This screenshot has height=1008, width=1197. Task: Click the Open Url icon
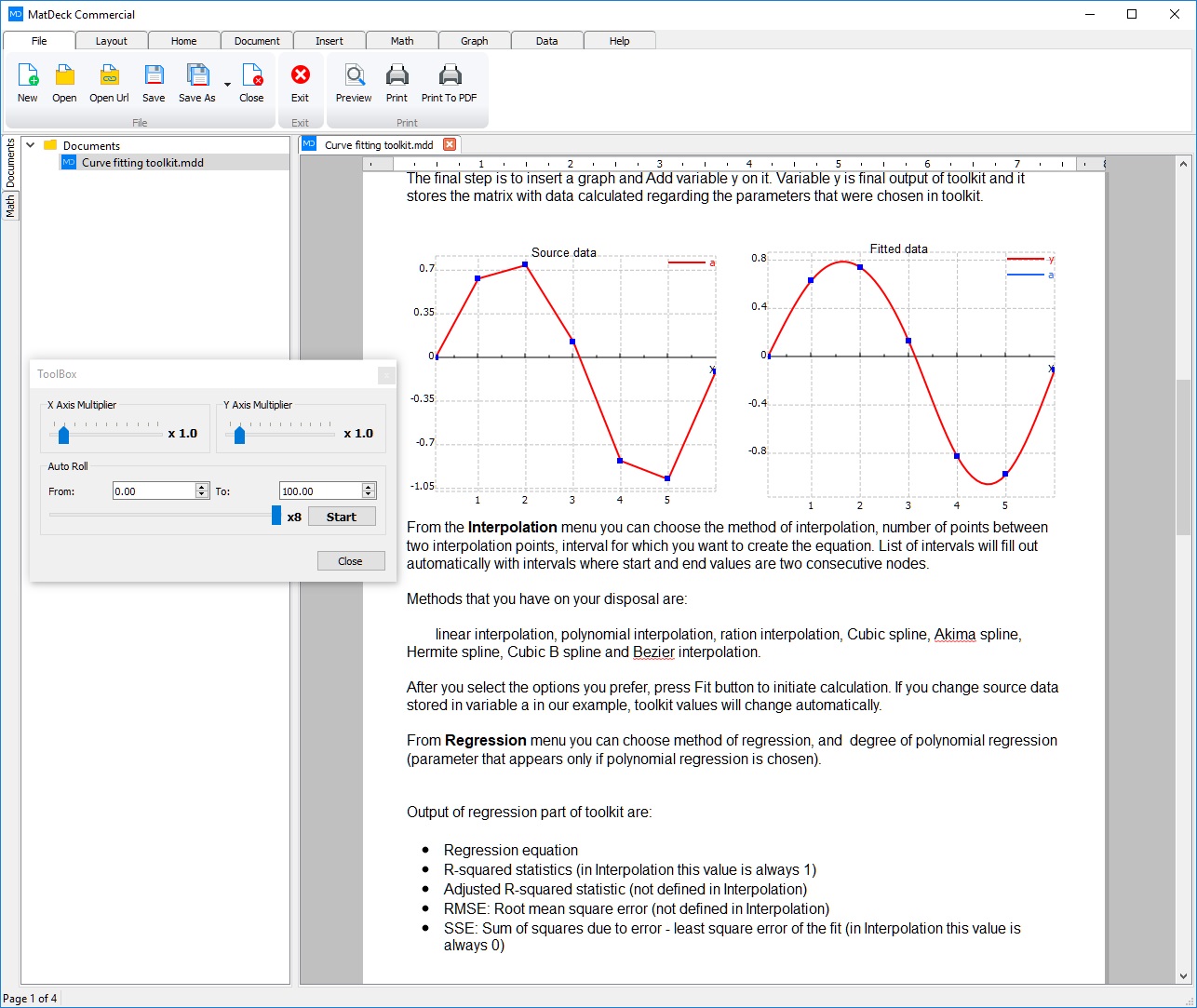pos(109,83)
